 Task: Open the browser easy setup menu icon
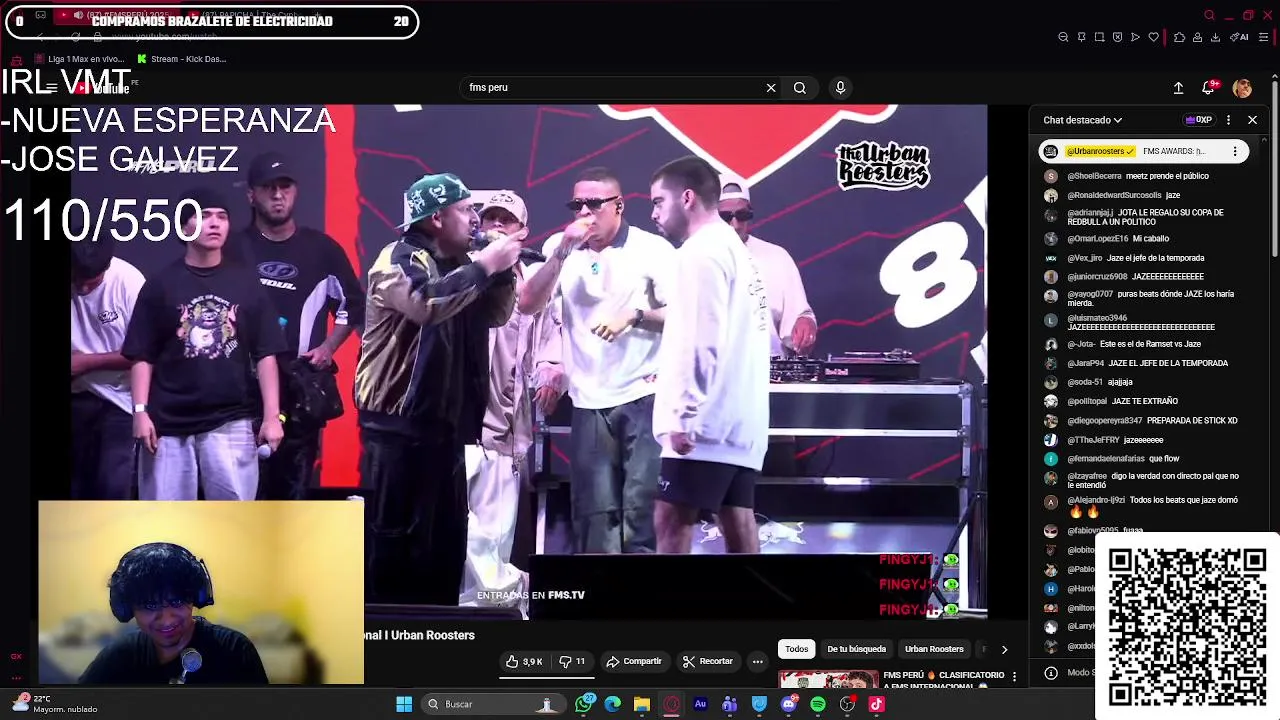(x=1263, y=37)
